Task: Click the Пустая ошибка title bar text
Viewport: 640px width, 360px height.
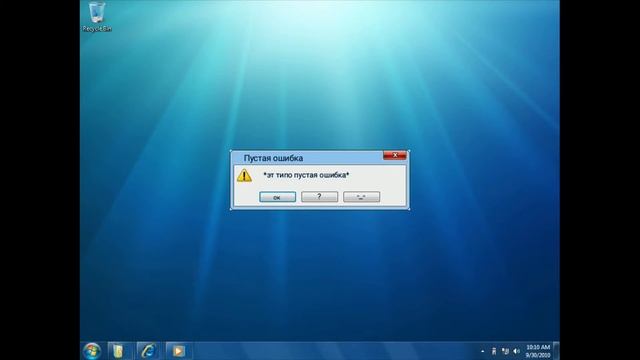Action: coord(273,158)
